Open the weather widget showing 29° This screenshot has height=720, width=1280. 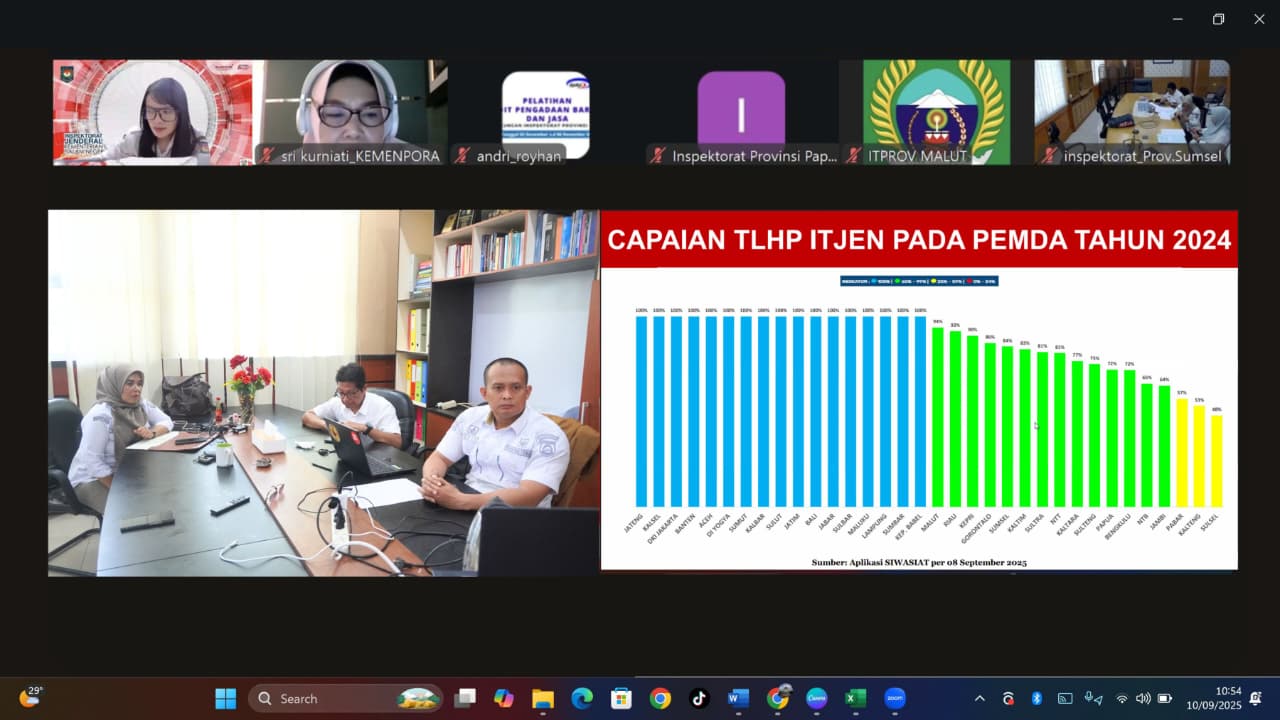[30, 697]
